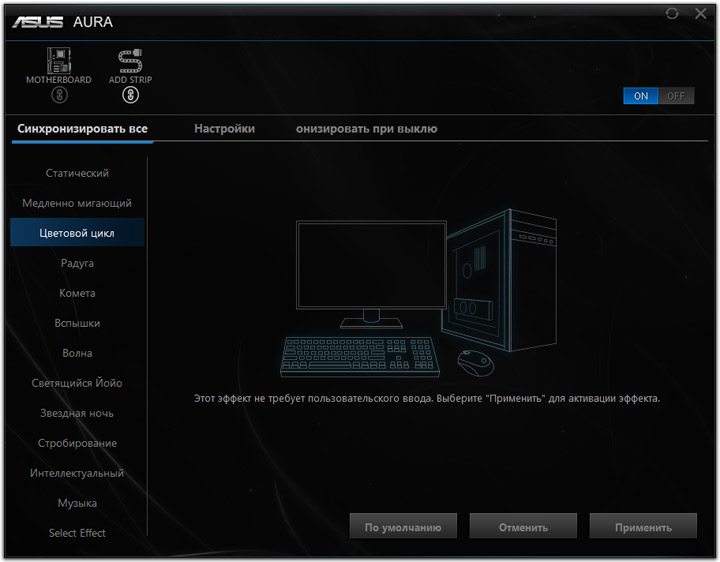Click the mouse in illustration

(x=476, y=362)
